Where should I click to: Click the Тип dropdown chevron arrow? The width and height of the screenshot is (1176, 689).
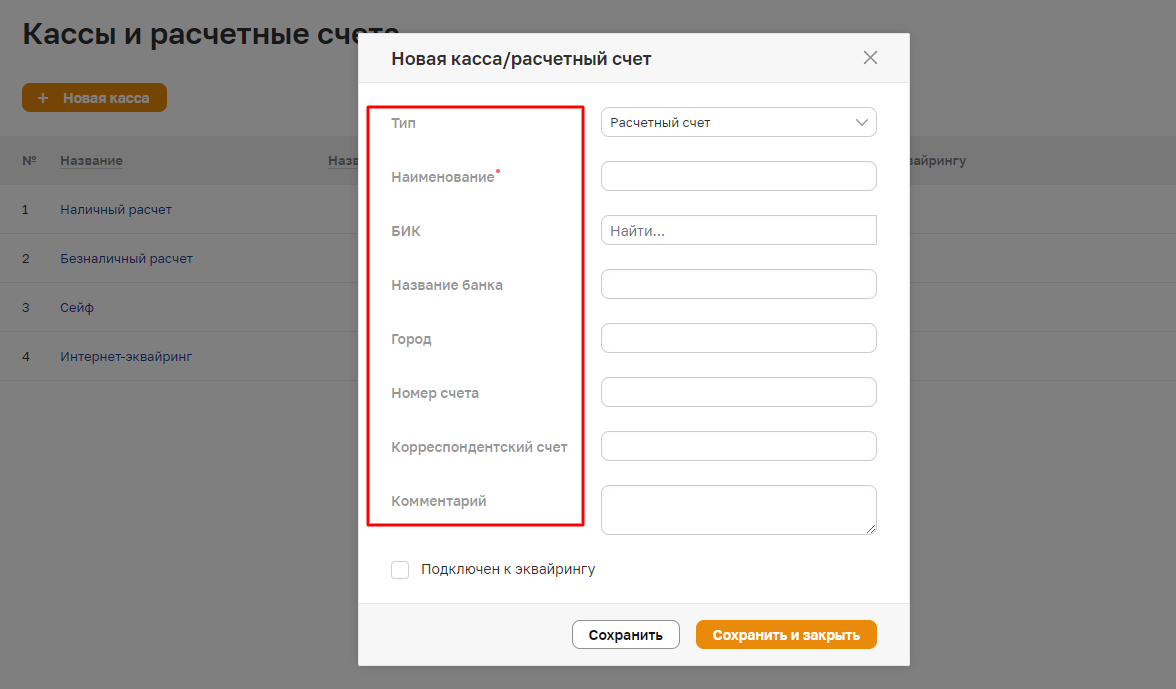coord(862,122)
